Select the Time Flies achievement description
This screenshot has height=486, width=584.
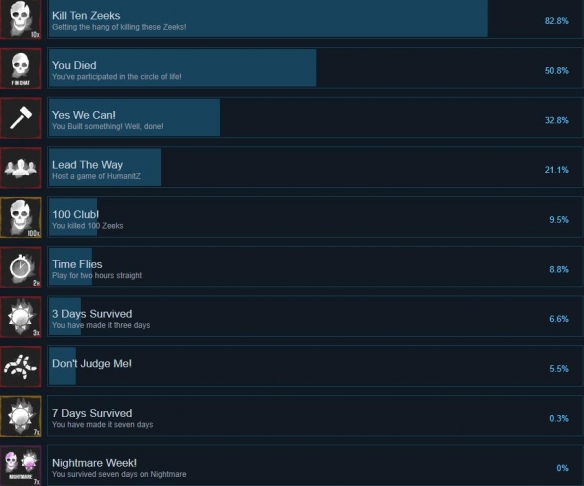[97, 276]
